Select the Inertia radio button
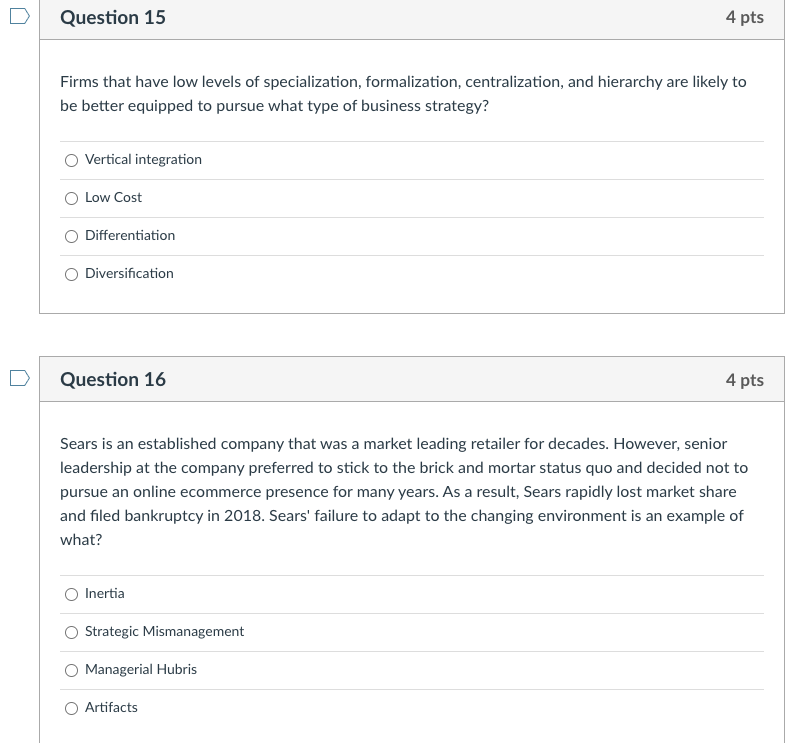 click(x=71, y=594)
